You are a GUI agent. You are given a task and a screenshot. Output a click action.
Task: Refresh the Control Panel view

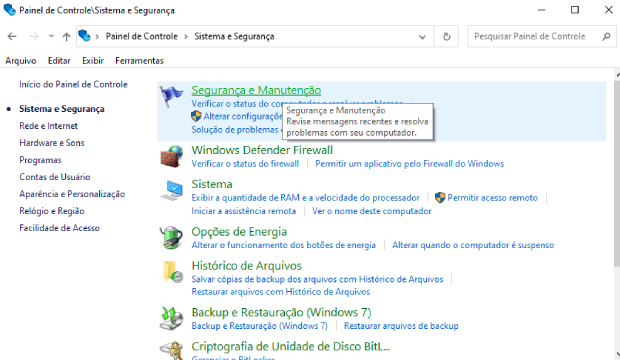[x=446, y=37]
